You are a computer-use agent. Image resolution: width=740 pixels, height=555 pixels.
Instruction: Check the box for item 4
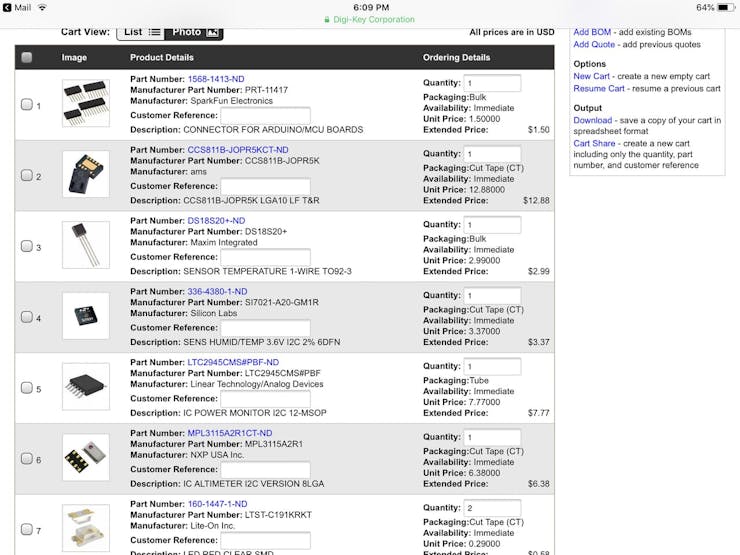point(27,317)
